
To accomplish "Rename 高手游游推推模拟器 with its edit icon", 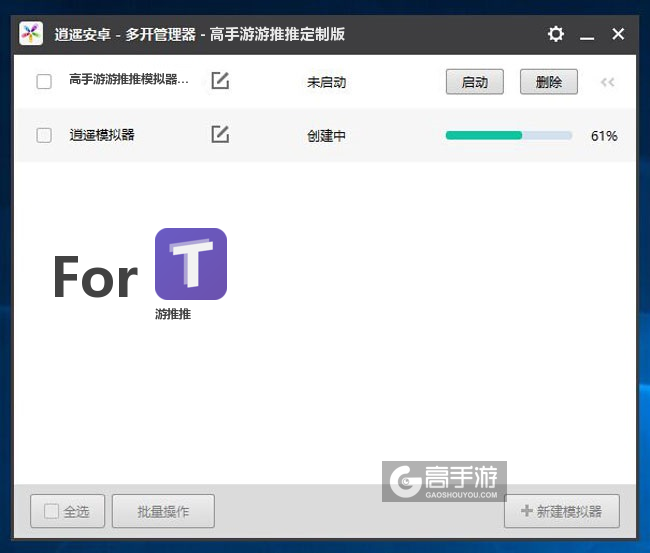I will coord(220,80).
